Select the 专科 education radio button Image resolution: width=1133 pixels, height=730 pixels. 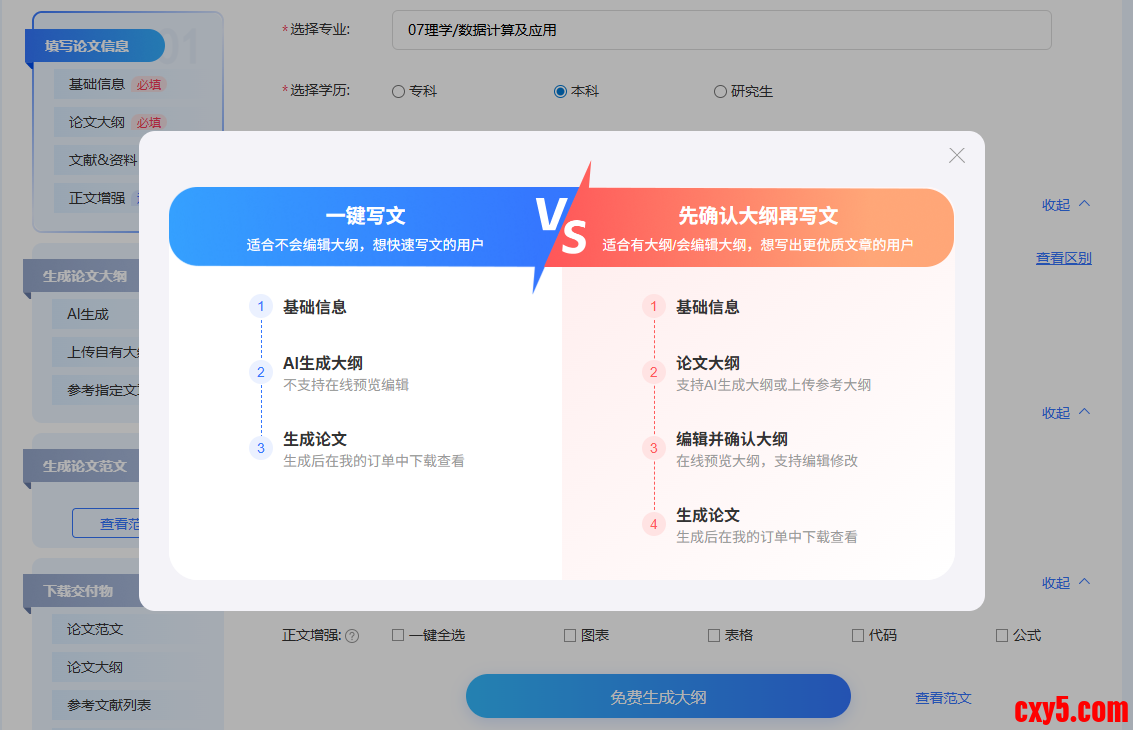[x=399, y=92]
